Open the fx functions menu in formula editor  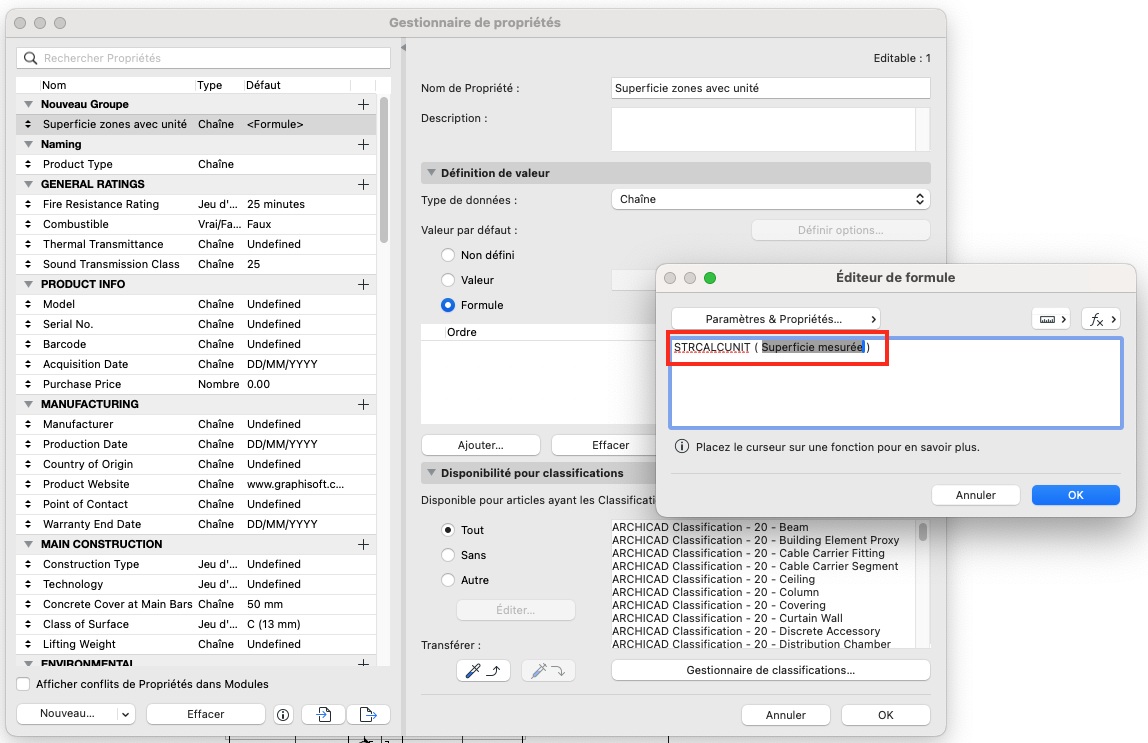tap(1101, 319)
